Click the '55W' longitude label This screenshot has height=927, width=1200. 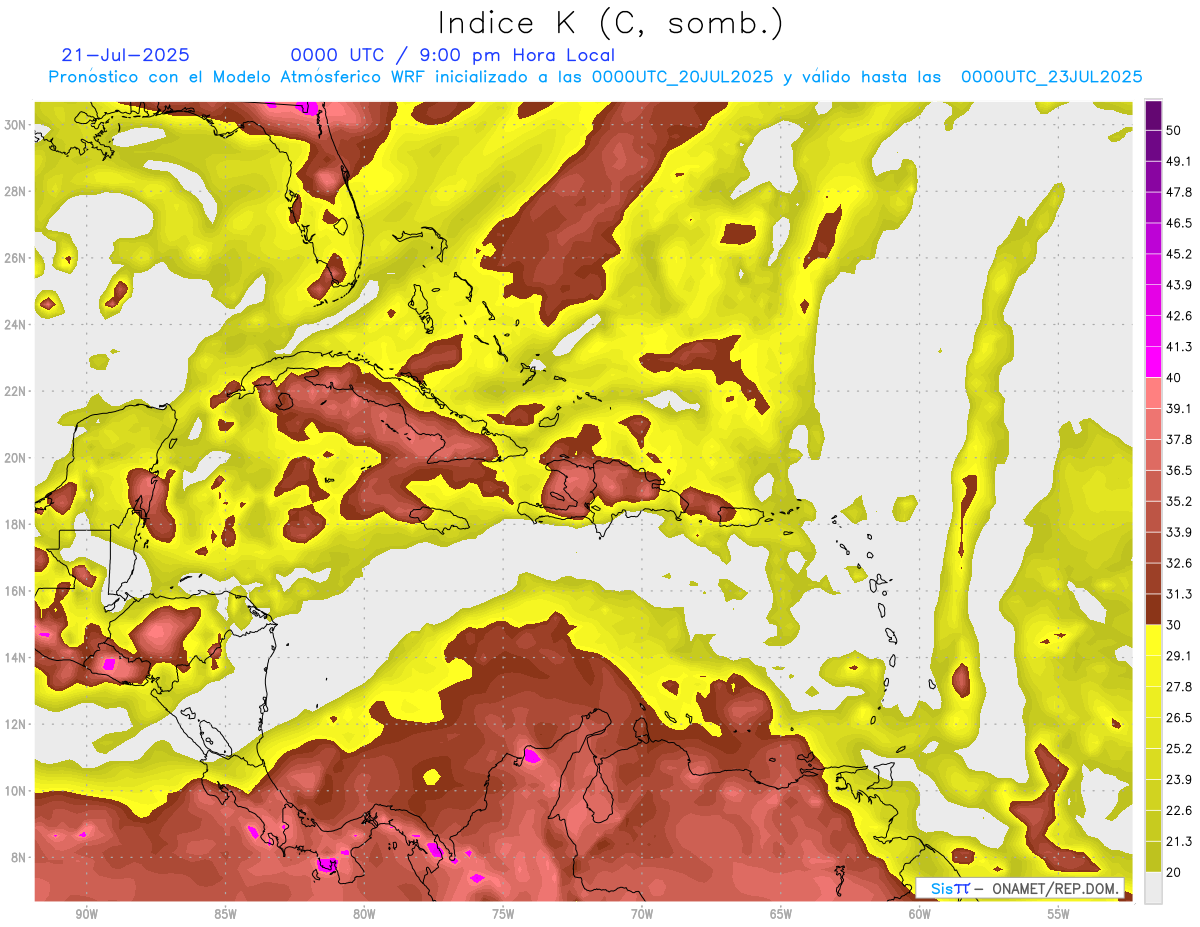click(1059, 914)
